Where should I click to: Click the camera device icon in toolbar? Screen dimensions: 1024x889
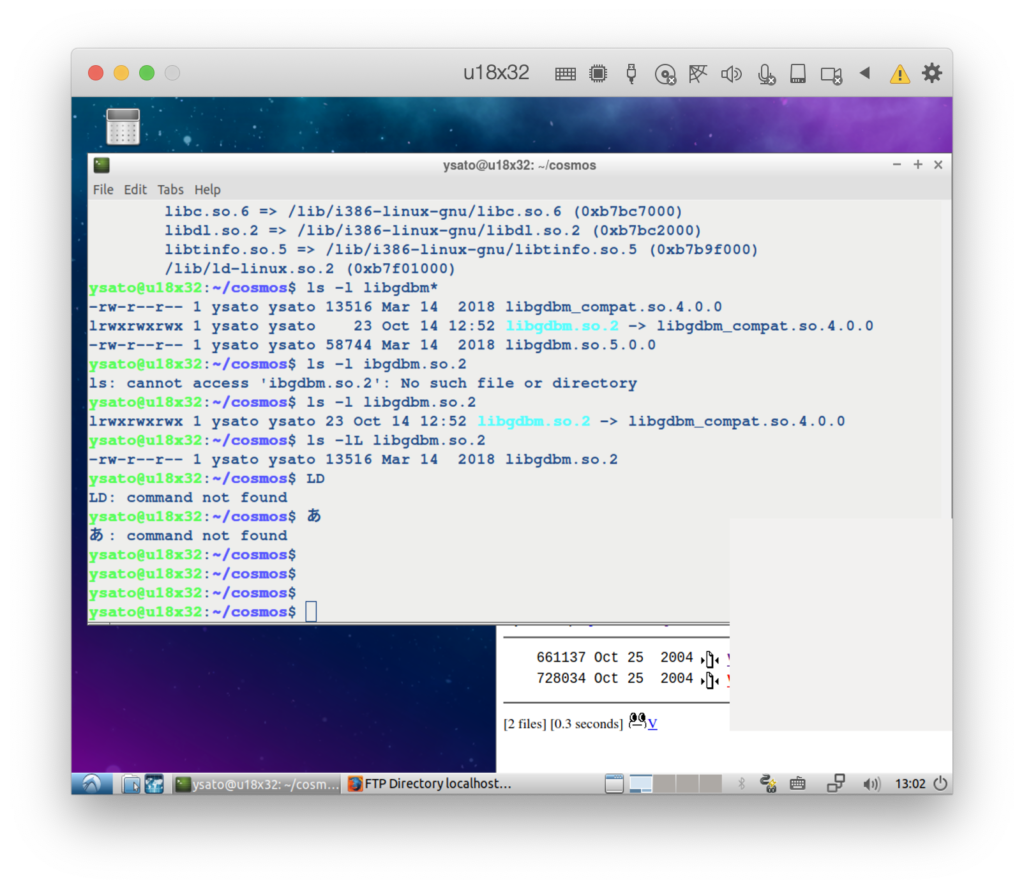point(831,73)
